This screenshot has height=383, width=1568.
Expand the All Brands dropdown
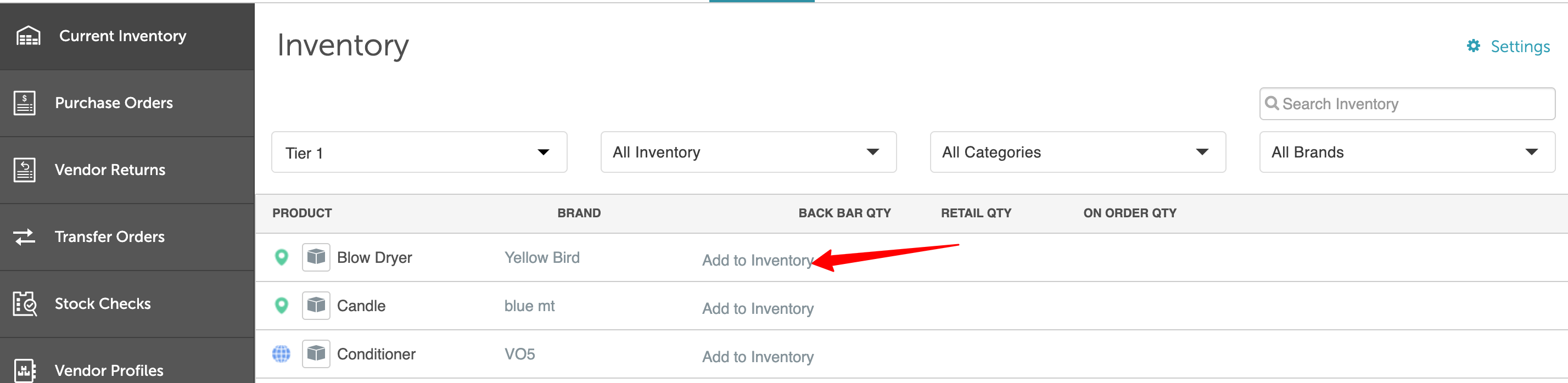coord(1407,152)
